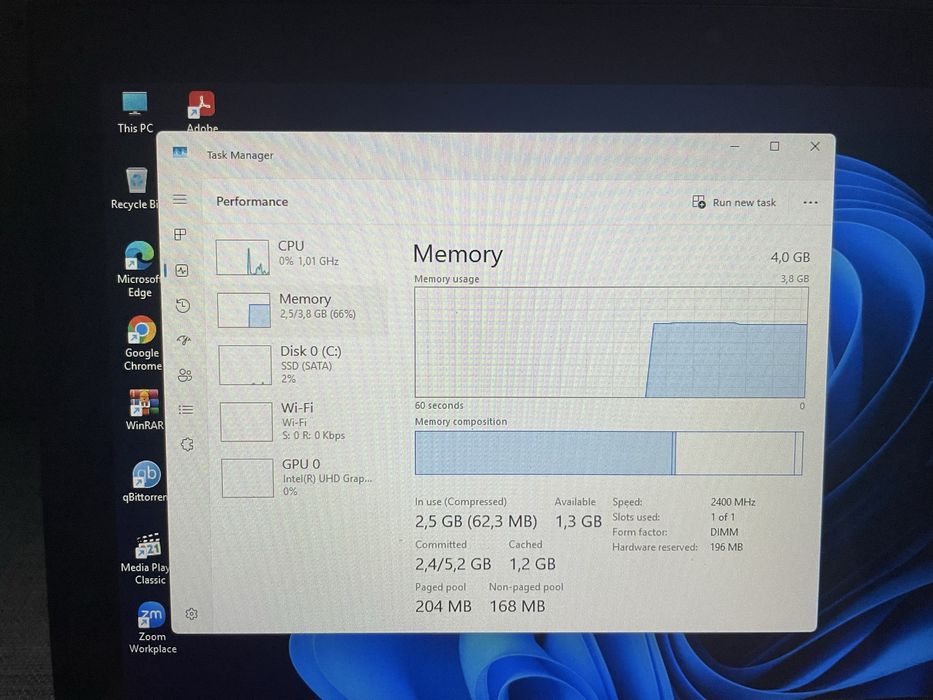933x700 pixels.
Task: Click the '4,0 GB' total memory label
Action: pyautogui.click(x=790, y=257)
